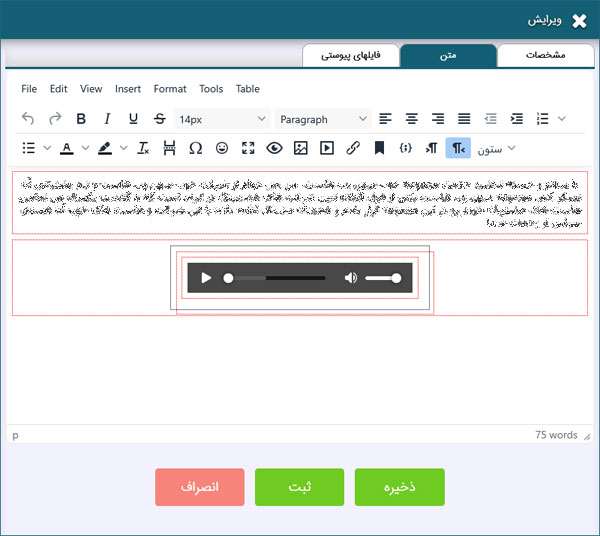Apply the background highlight color
Image resolution: width=600 pixels, height=536 pixels.
tap(105, 148)
